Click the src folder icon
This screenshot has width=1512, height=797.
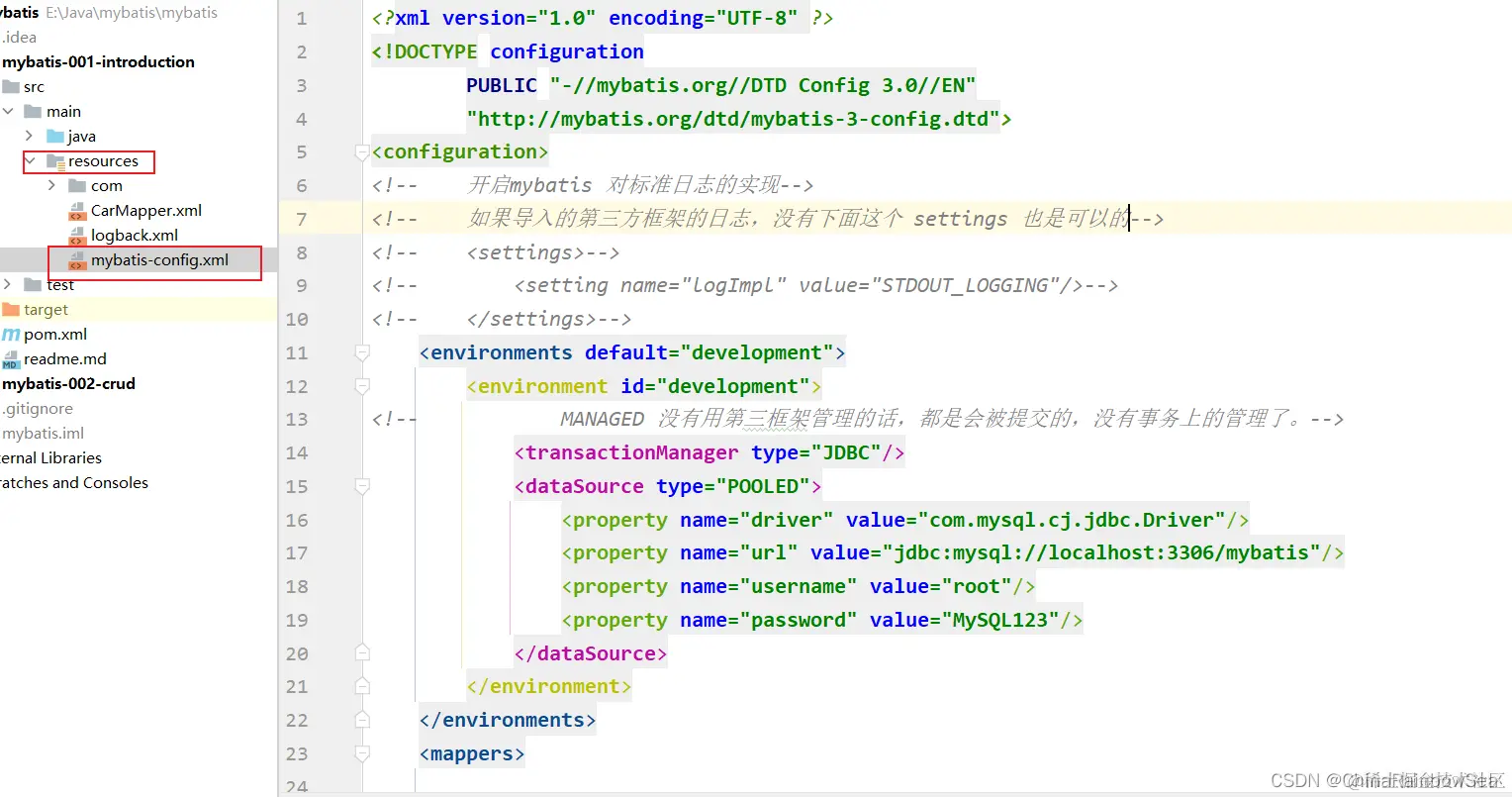pyautogui.click(x=11, y=87)
